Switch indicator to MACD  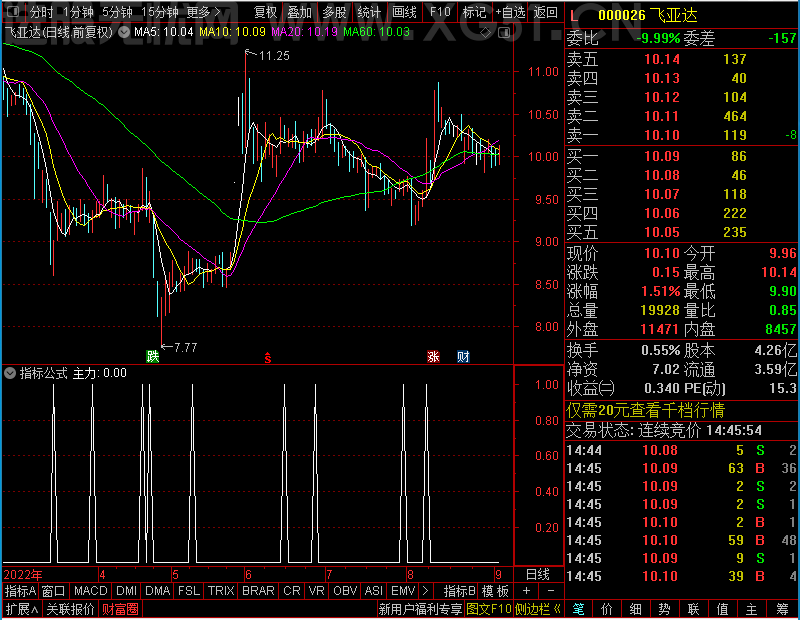(90, 591)
